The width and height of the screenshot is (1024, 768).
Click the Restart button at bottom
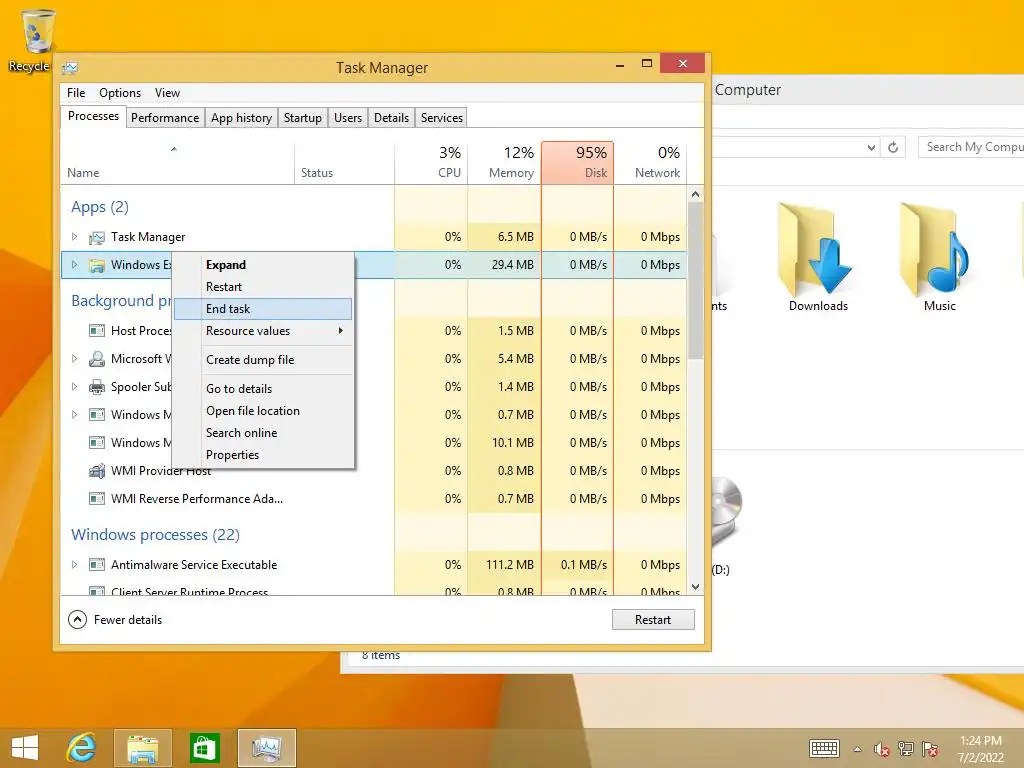(x=653, y=620)
